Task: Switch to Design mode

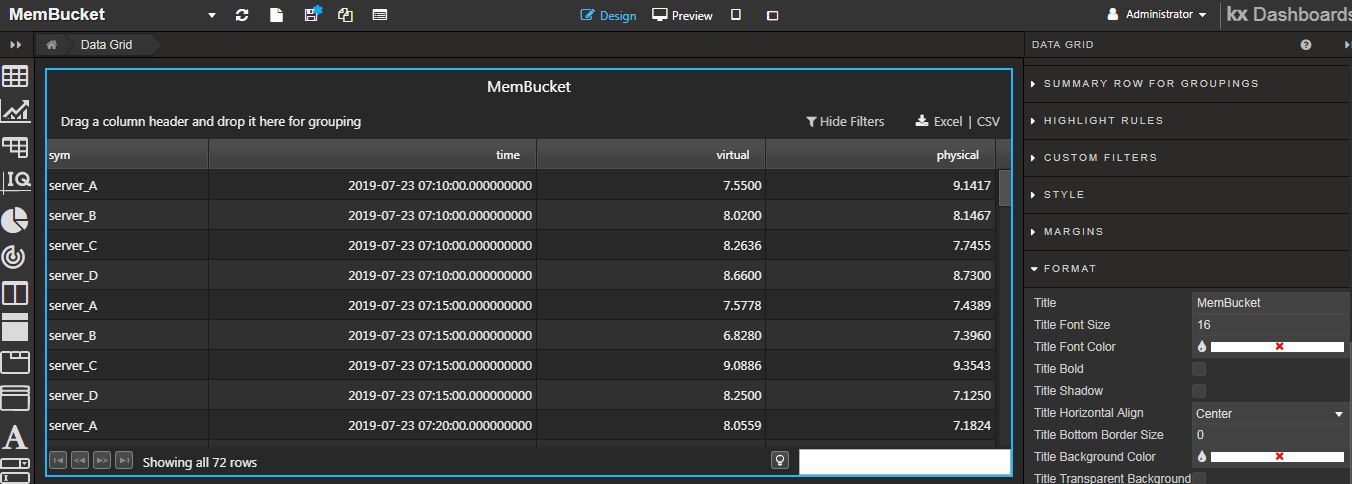Action: 608,15
